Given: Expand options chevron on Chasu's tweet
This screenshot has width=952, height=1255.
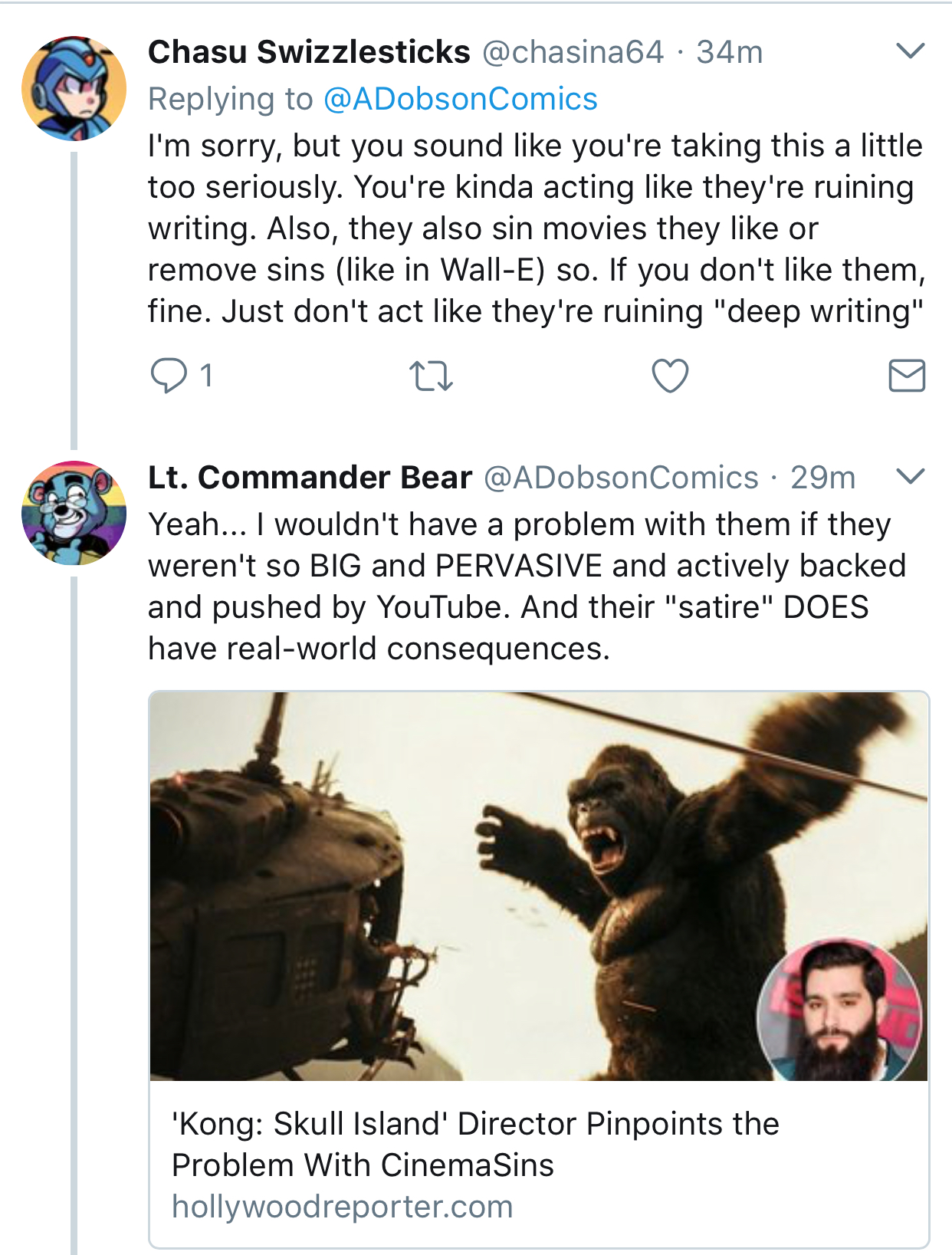Looking at the screenshot, I should click(911, 51).
